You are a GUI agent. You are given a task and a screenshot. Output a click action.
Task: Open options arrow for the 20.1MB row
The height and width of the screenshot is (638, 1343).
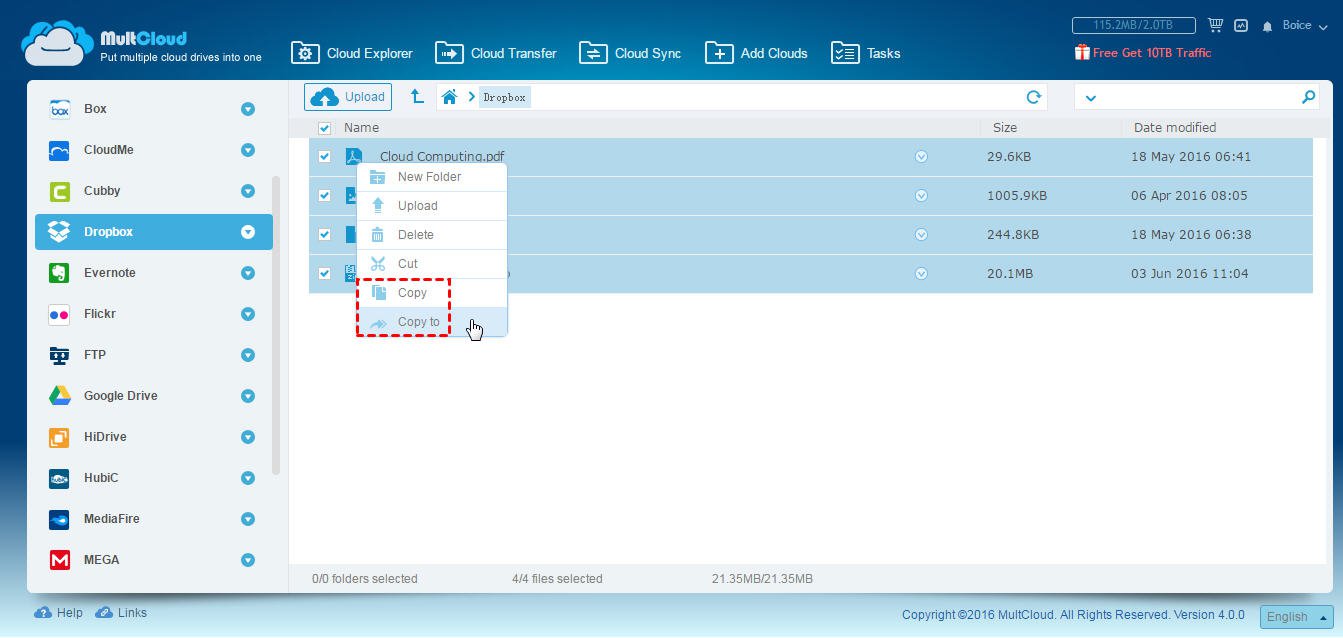[921, 274]
